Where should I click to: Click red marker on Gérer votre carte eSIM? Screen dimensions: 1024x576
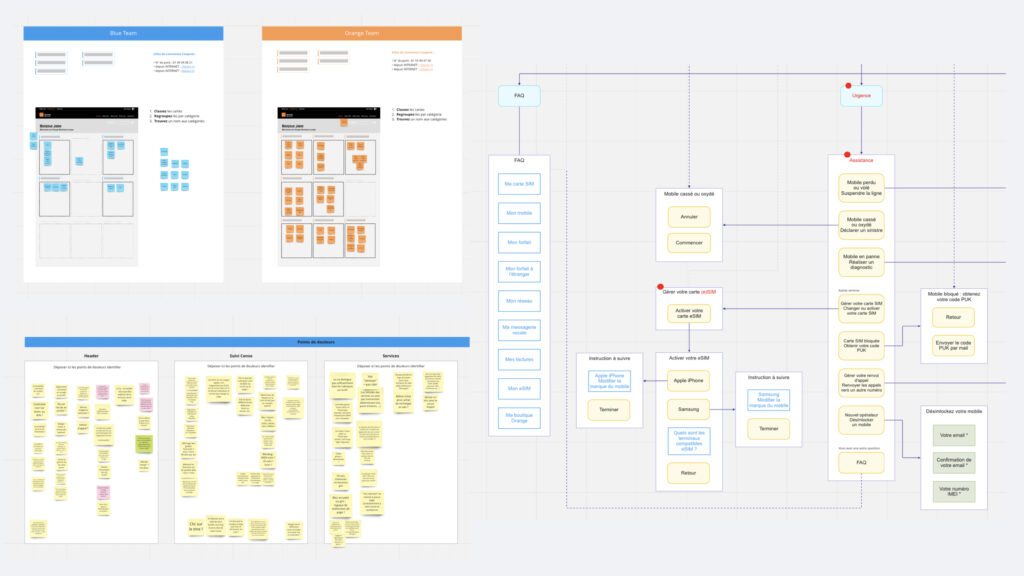(660, 287)
